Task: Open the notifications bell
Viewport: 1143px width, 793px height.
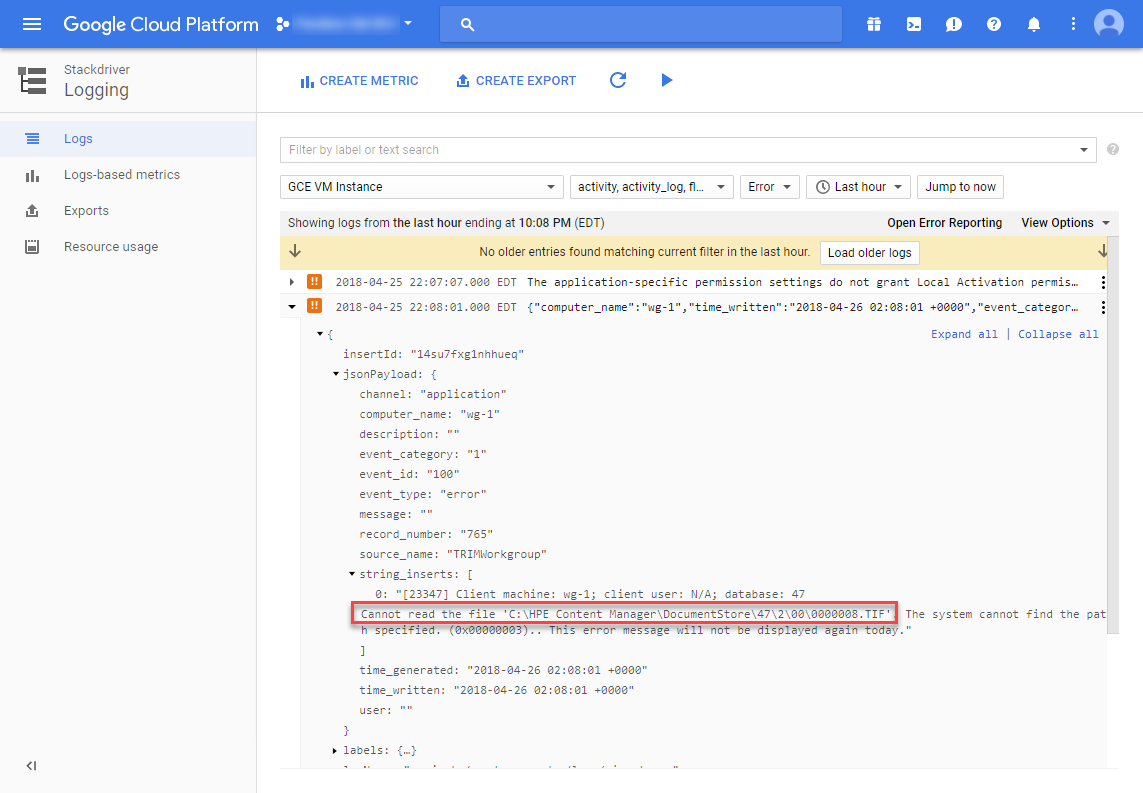Action: pyautogui.click(x=1034, y=24)
